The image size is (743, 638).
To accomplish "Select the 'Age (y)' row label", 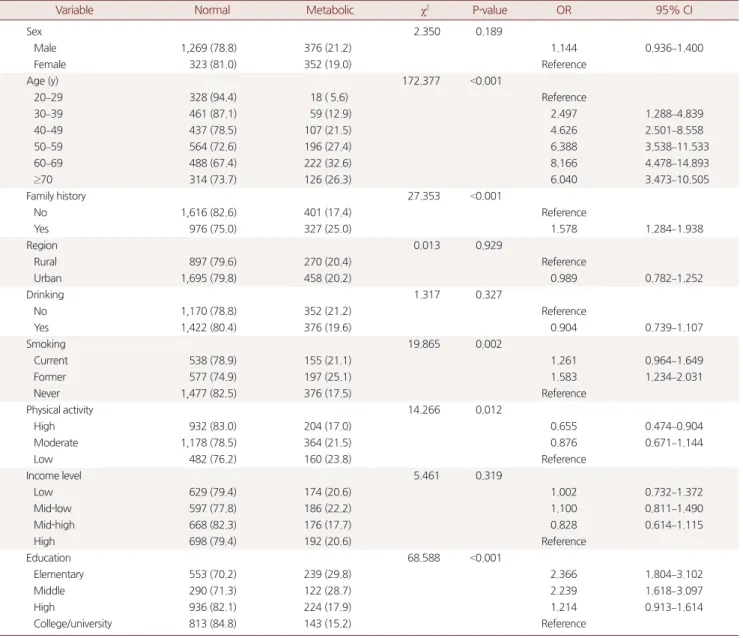I will click(x=42, y=81).
